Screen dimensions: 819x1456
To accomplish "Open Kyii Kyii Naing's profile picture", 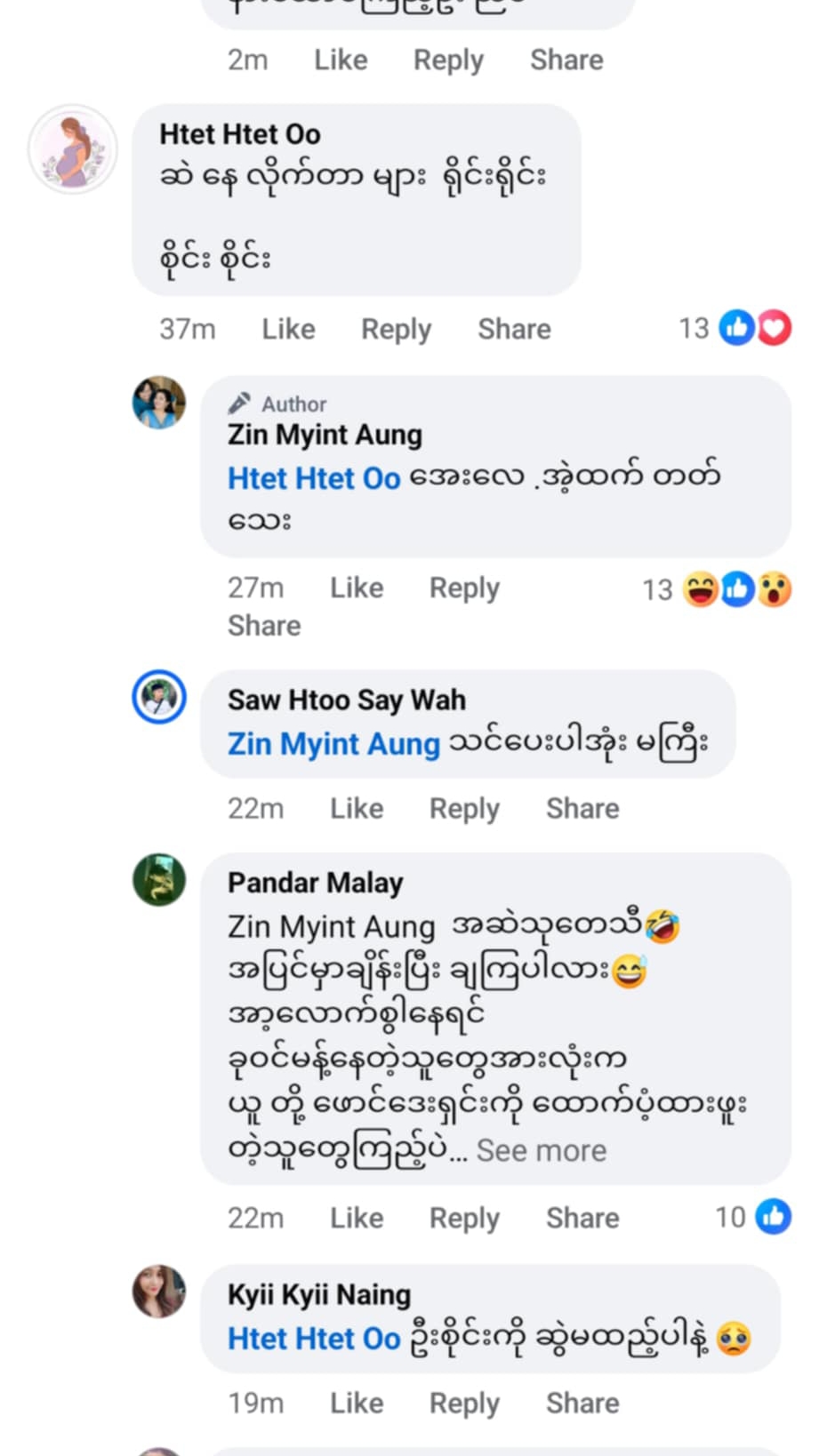I will 159,1292.
